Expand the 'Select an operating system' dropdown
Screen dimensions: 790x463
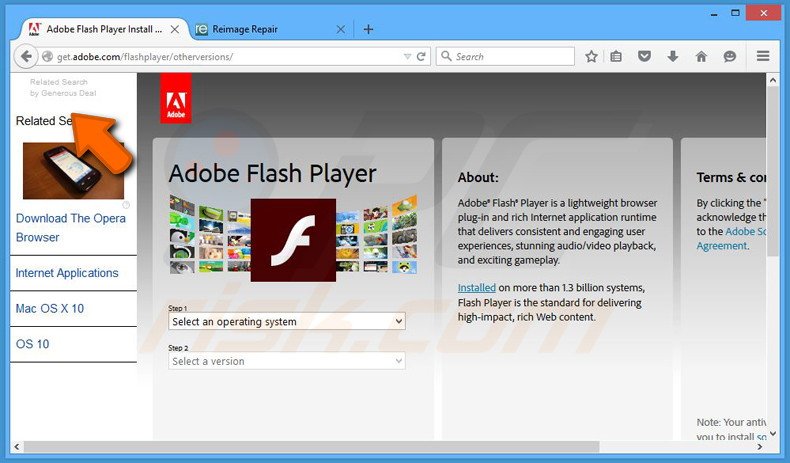point(287,322)
